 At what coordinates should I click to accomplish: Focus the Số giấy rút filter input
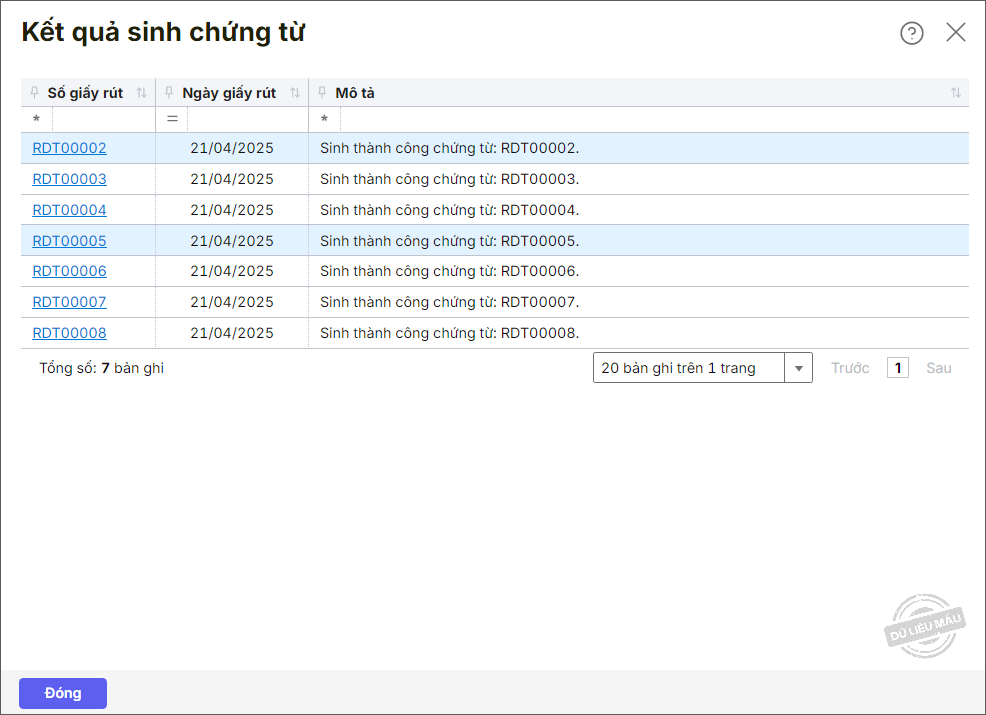coord(104,119)
